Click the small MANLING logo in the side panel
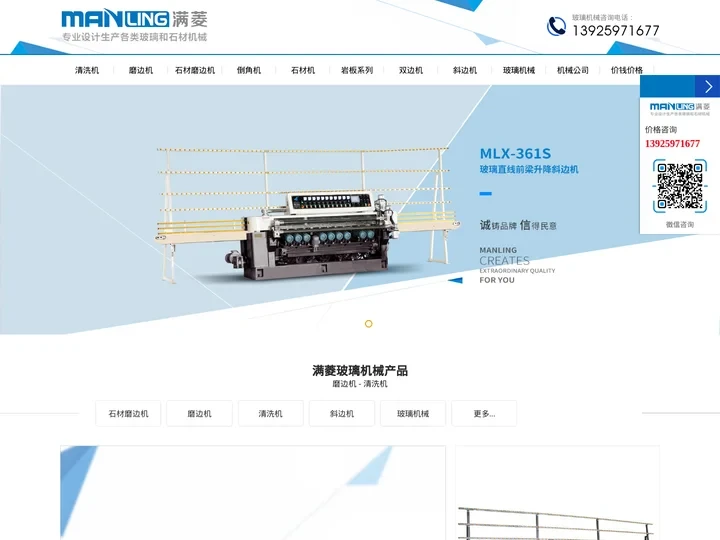Image resolution: width=720 pixels, height=540 pixels. coord(680,109)
